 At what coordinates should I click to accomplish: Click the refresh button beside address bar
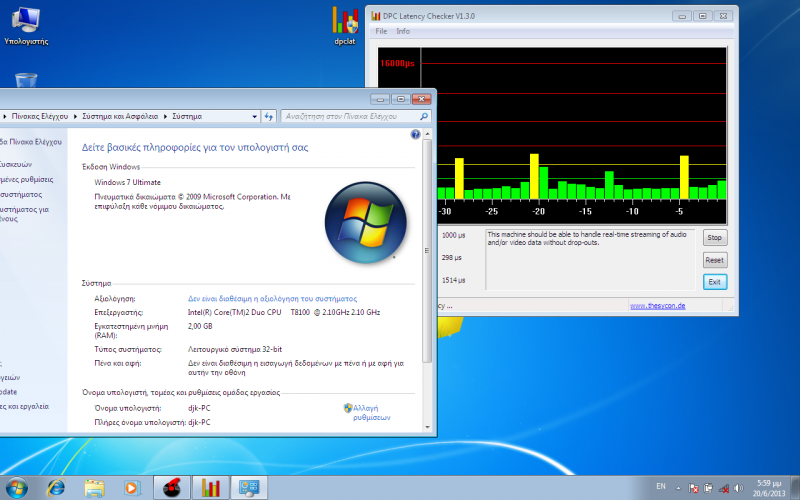(269, 116)
